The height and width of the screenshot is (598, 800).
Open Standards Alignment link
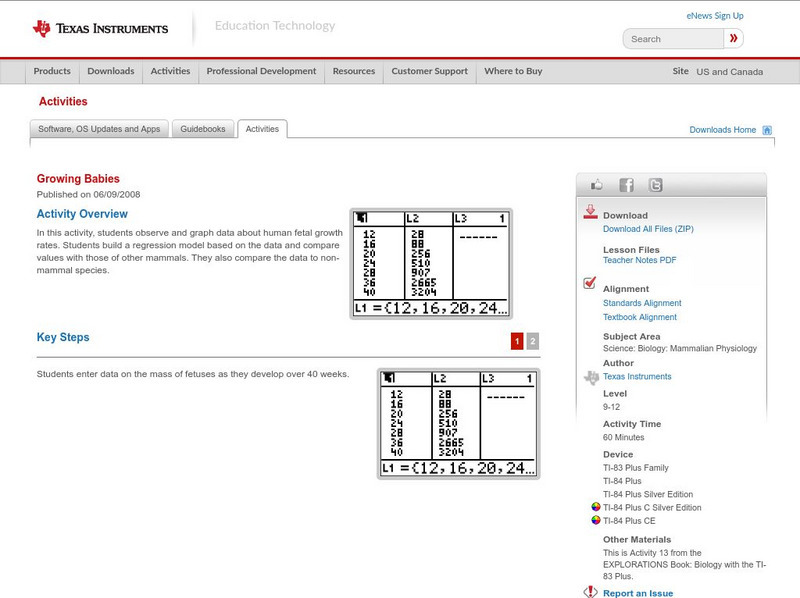tap(642, 303)
